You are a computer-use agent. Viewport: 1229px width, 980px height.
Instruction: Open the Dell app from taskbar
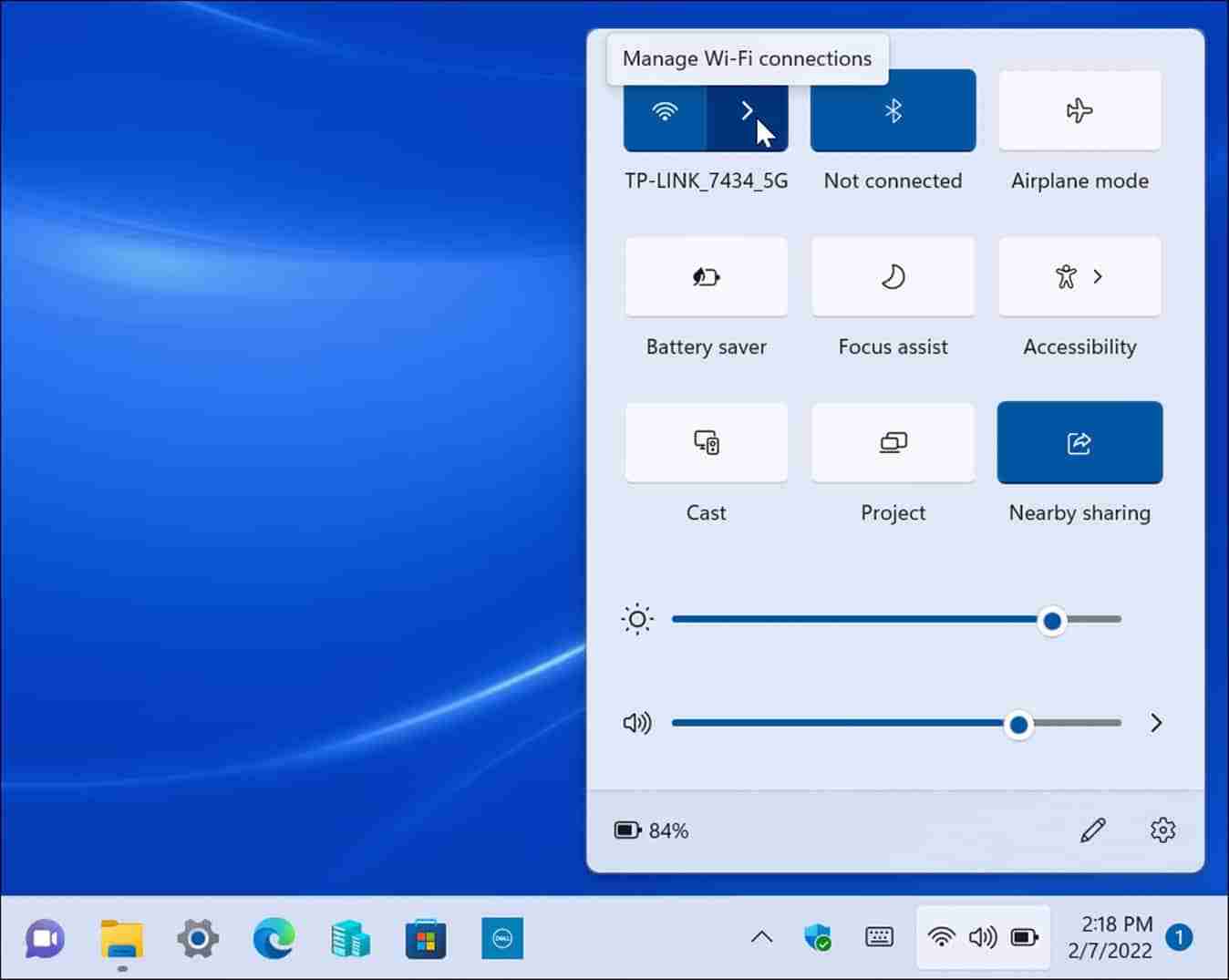coord(502,938)
